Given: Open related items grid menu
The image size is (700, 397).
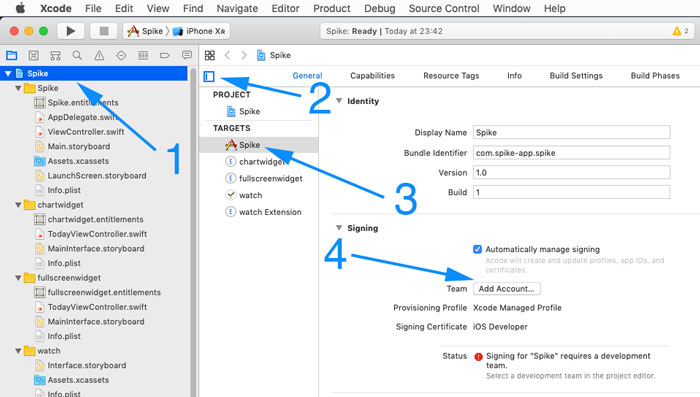Looking at the screenshot, I should pos(210,55).
